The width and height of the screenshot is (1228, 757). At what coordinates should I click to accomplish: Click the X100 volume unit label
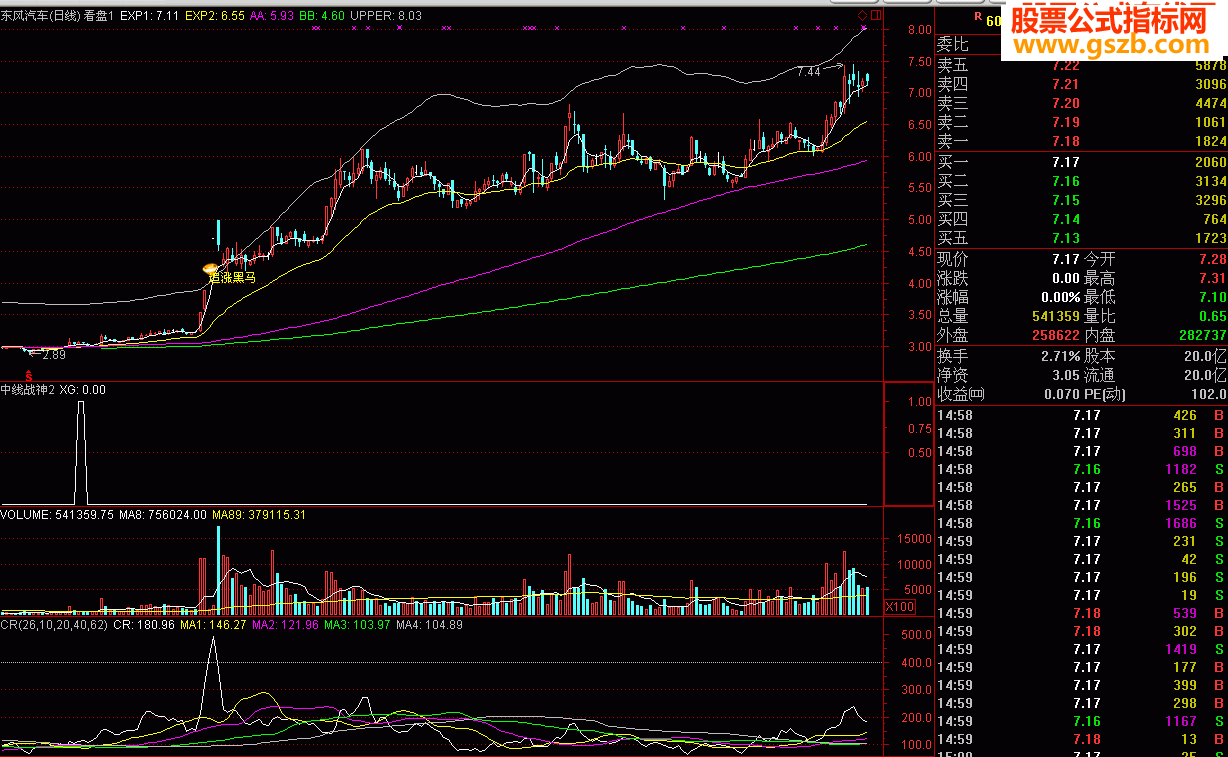[x=900, y=606]
